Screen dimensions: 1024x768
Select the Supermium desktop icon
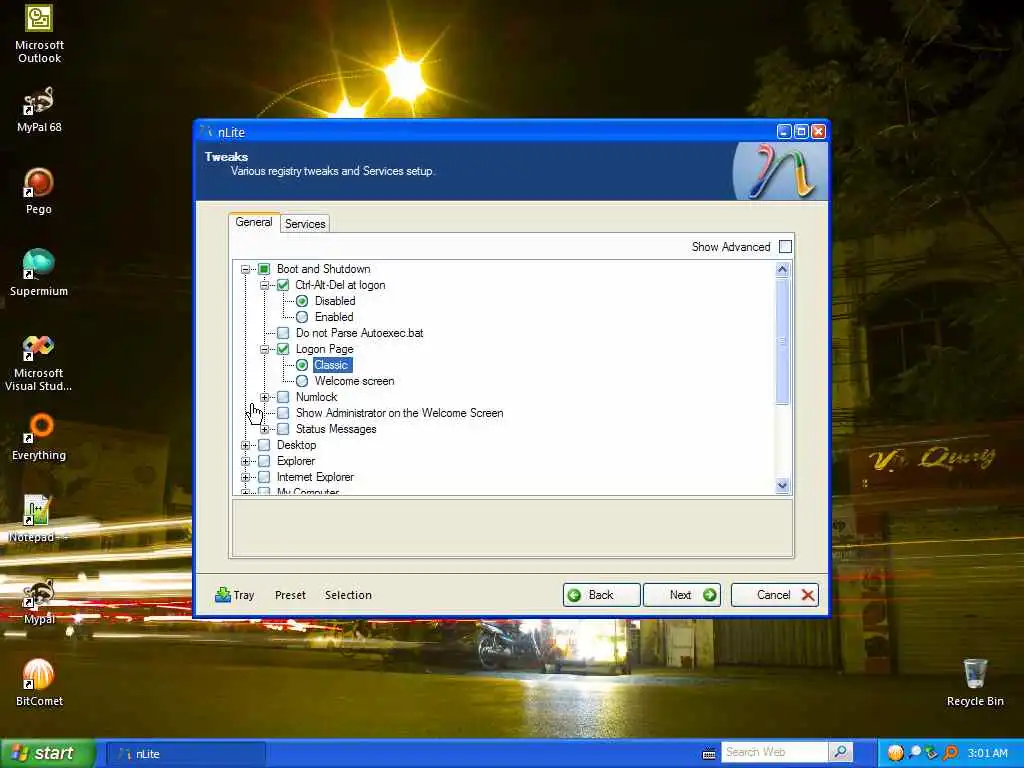[39, 273]
